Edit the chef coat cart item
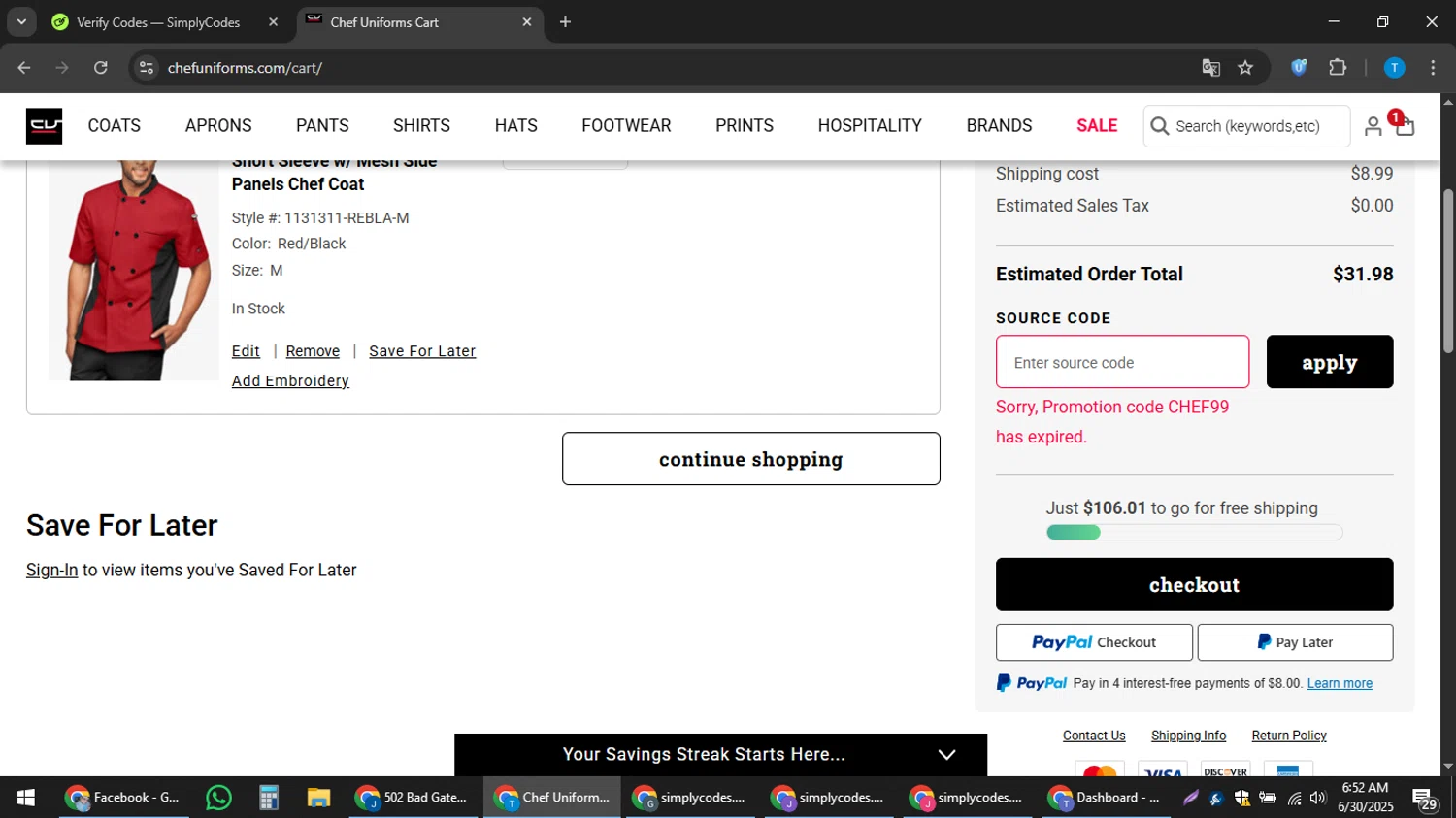Screen dimensions: 1456x818 coord(246,351)
